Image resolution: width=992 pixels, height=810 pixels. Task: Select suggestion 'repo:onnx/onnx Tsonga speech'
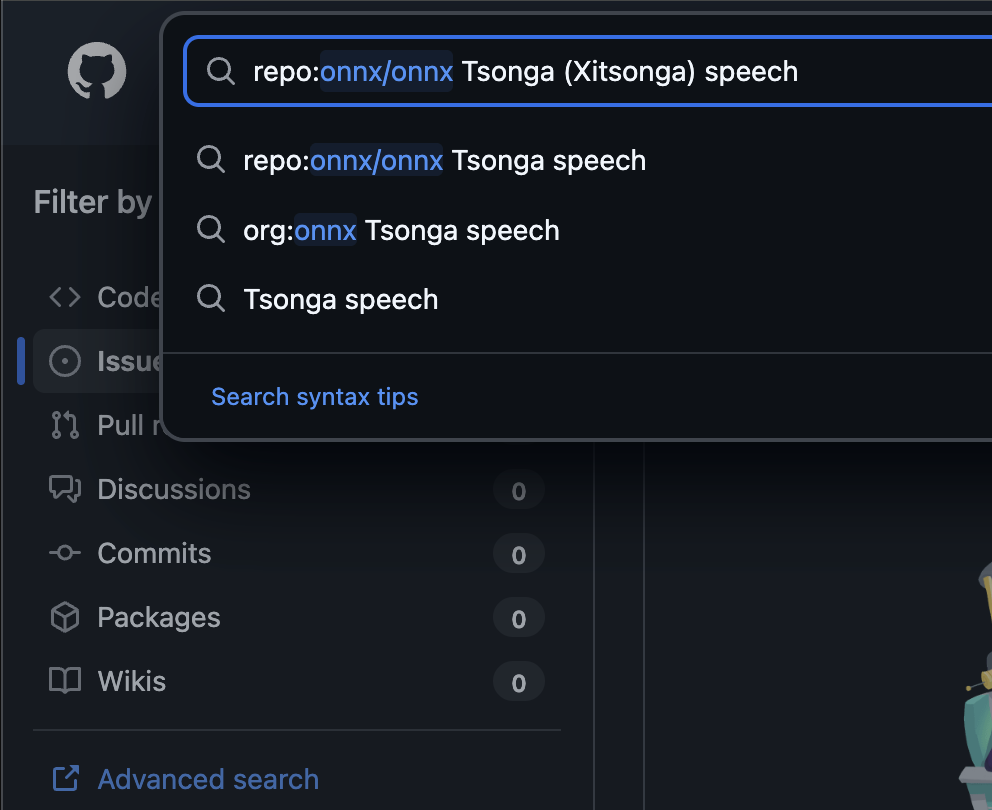pyautogui.click(x=444, y=161)
